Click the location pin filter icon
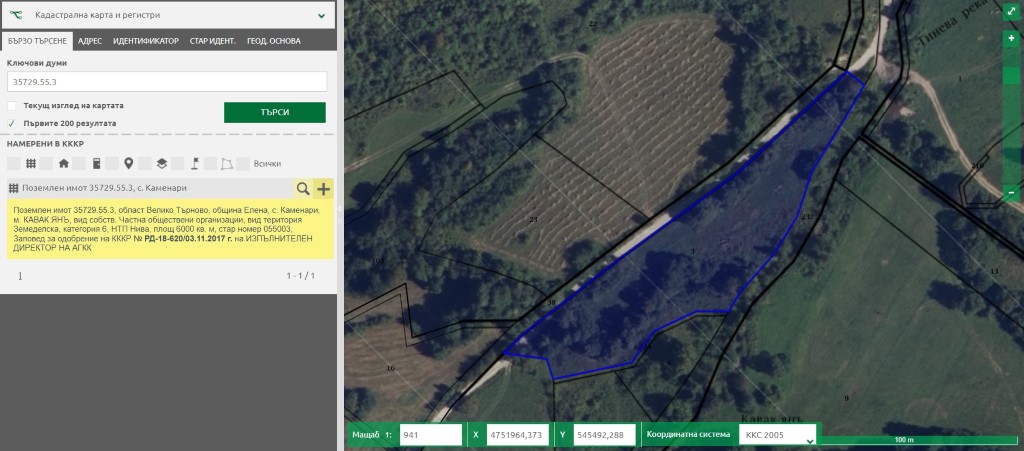This screenshot has width=1024, height=451. 128,163
